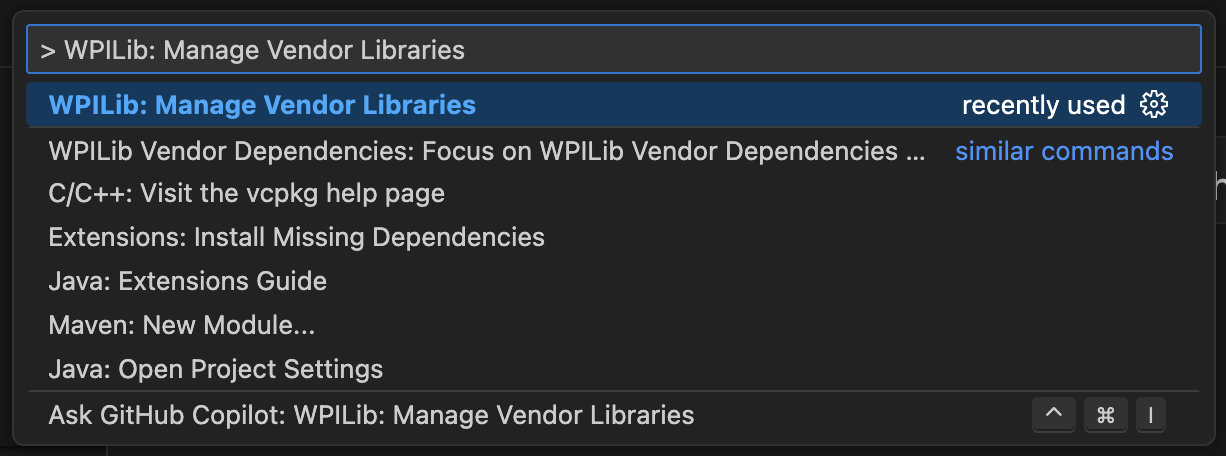
Task: Click the Control (^) key badge
Action: pos(1053,415)
